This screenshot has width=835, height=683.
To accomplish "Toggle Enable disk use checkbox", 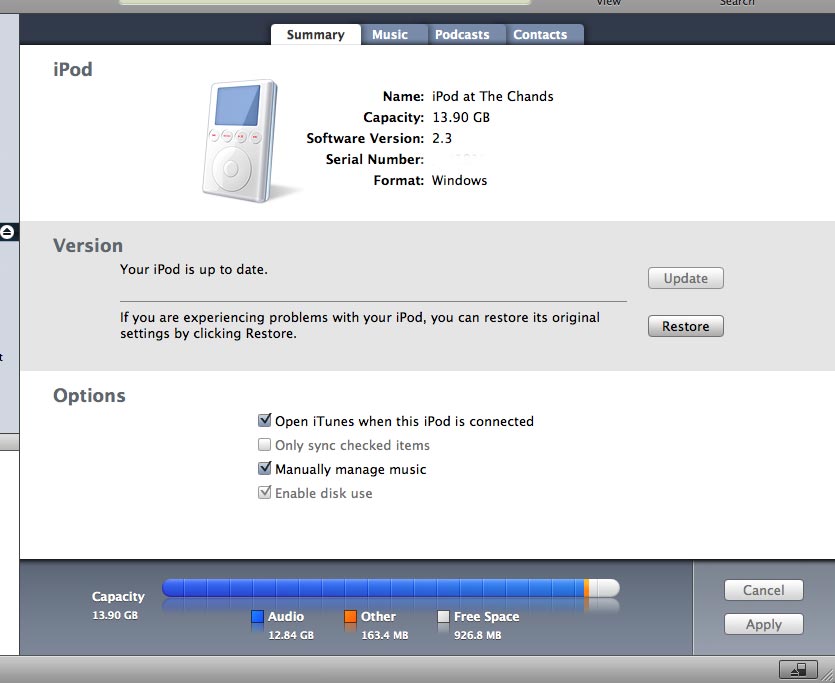I will [264, 492].
